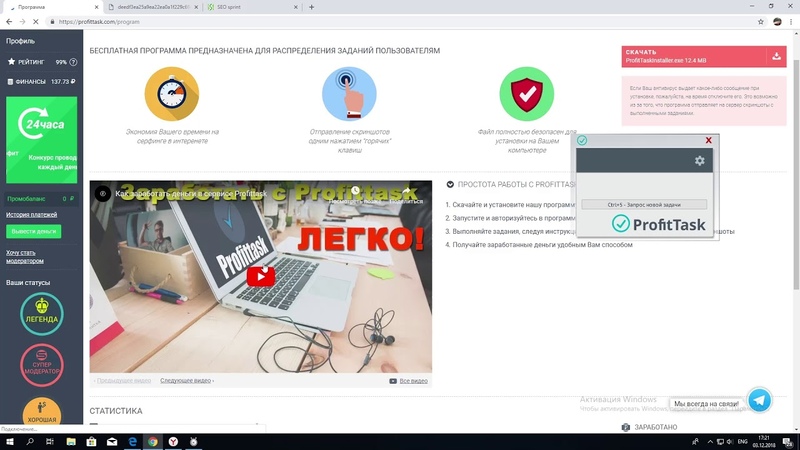Open ProfitTask widget settings gear
This screenshot has height=450, width=800.
click(x=699, y=161)
